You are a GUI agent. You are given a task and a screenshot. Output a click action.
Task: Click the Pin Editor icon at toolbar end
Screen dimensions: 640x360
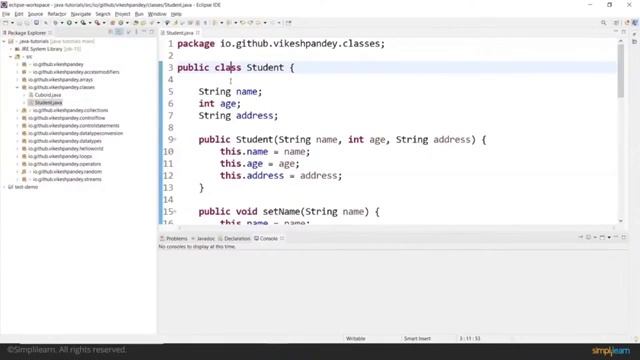coord(289,23)
